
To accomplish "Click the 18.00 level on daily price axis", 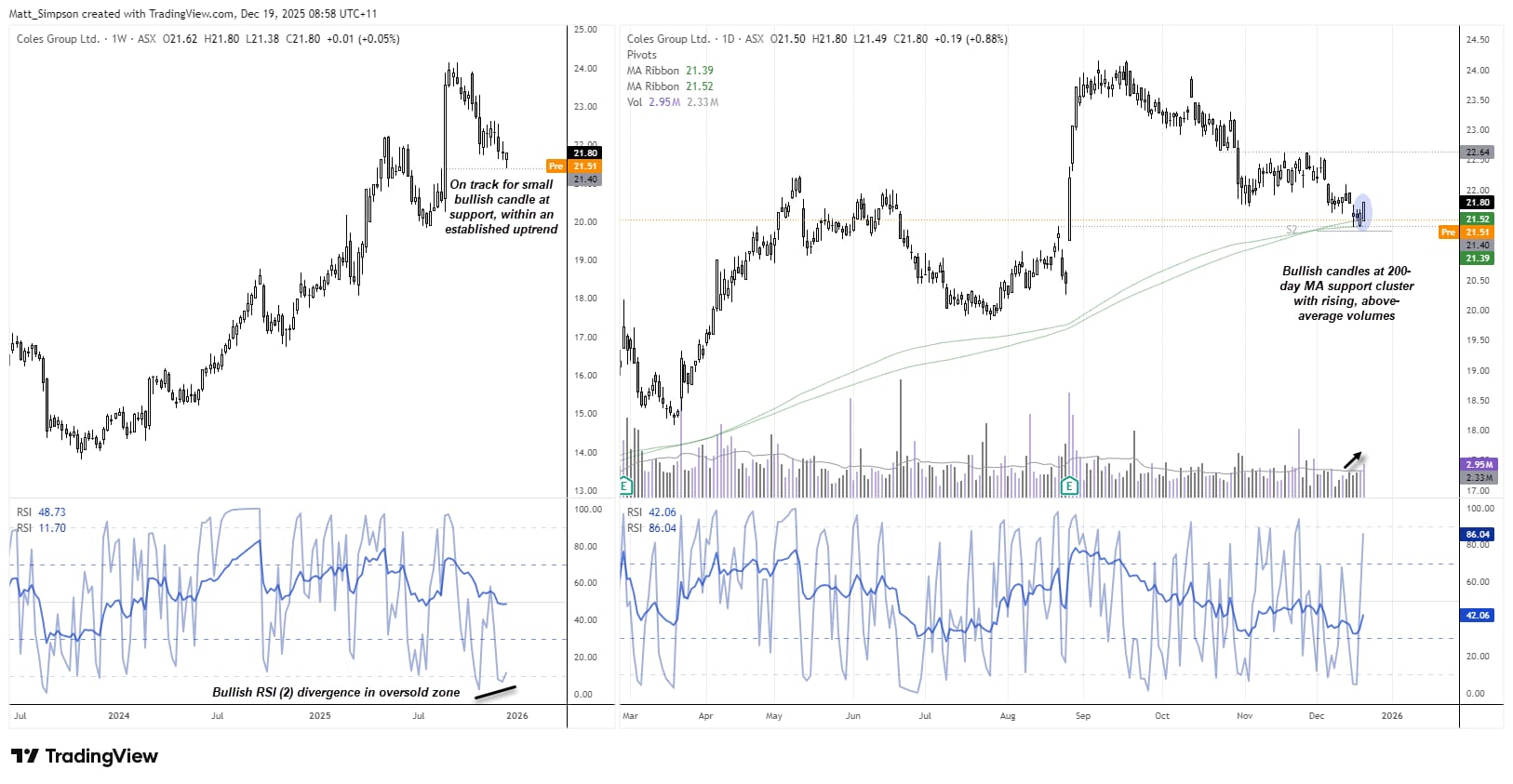I will pos(1478,430).
